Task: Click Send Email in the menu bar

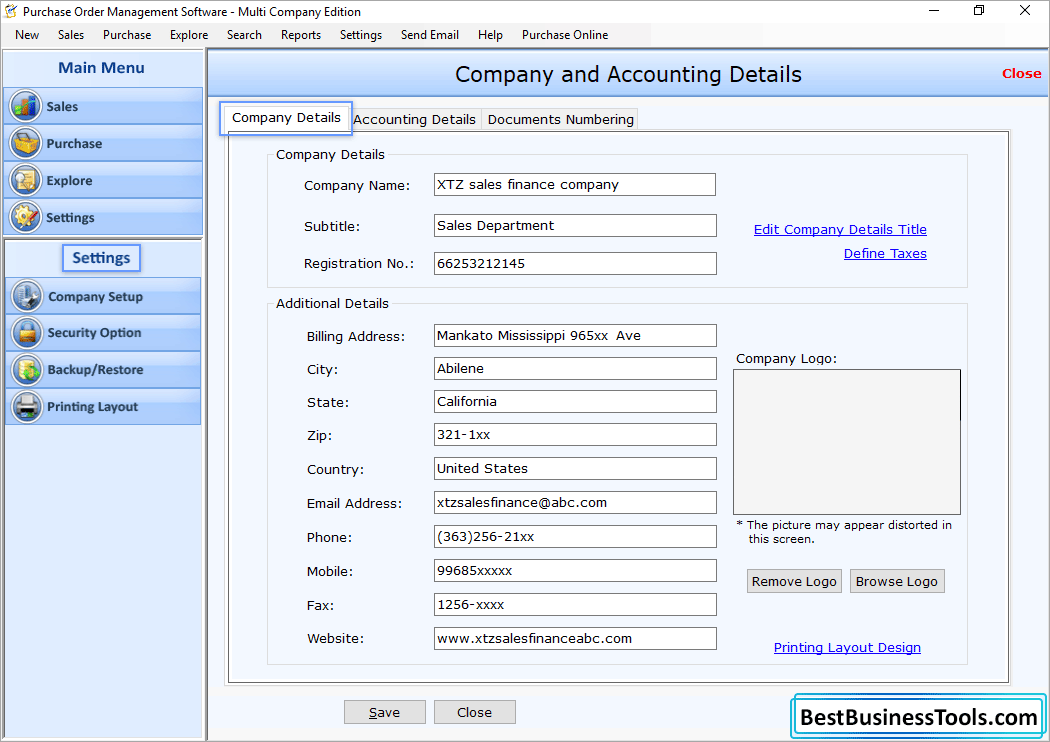Action: (x=429, y=34)
